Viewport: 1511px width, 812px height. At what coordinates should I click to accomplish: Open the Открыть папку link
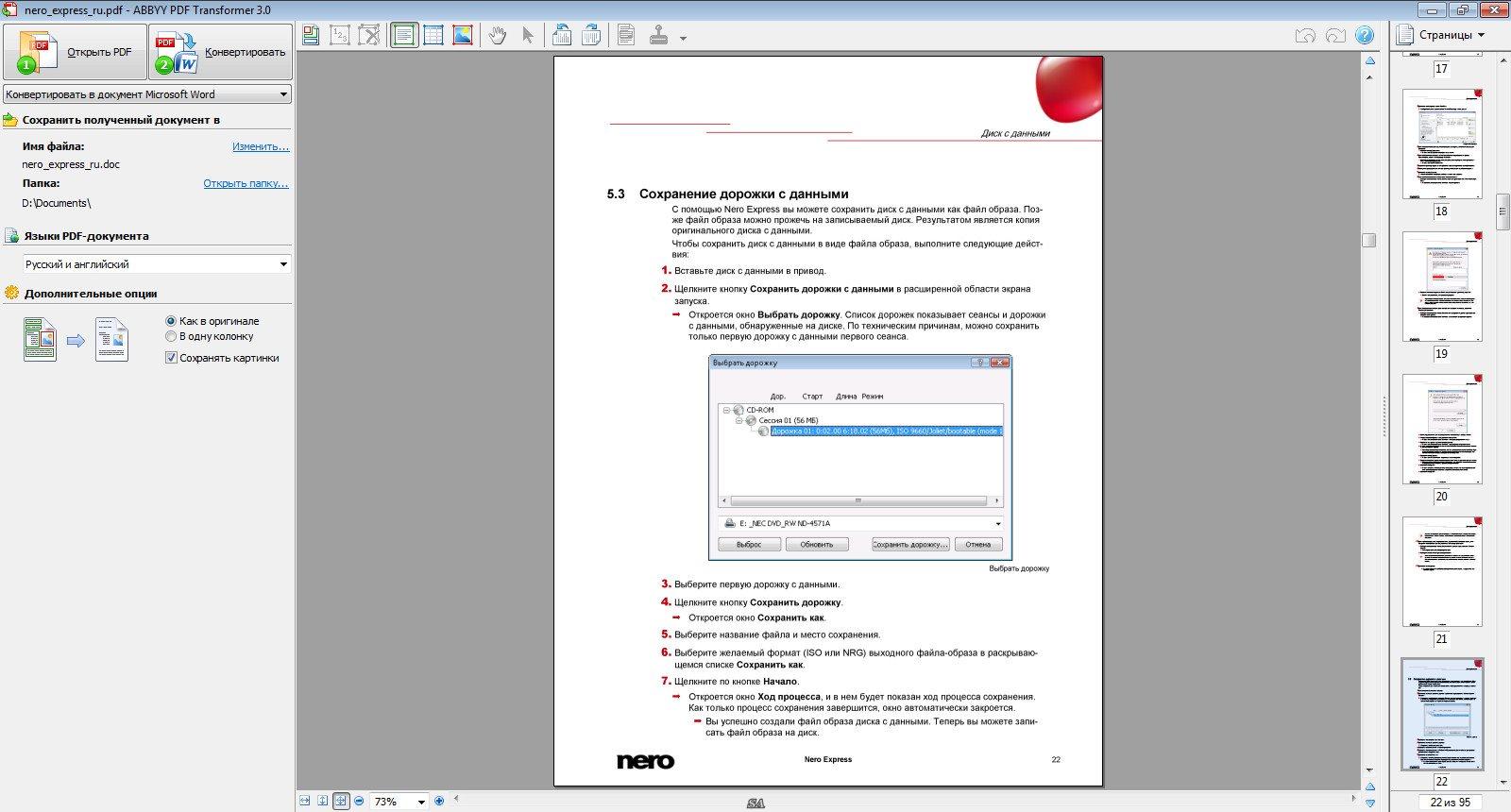246,183
